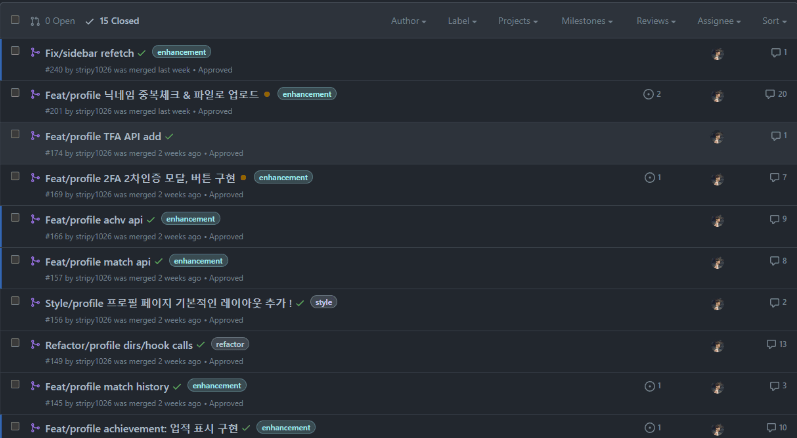This screenshot has height=438, width=797.
Task: Select the Feat/profile TFA API add checkbox
Action: point(15,134)
